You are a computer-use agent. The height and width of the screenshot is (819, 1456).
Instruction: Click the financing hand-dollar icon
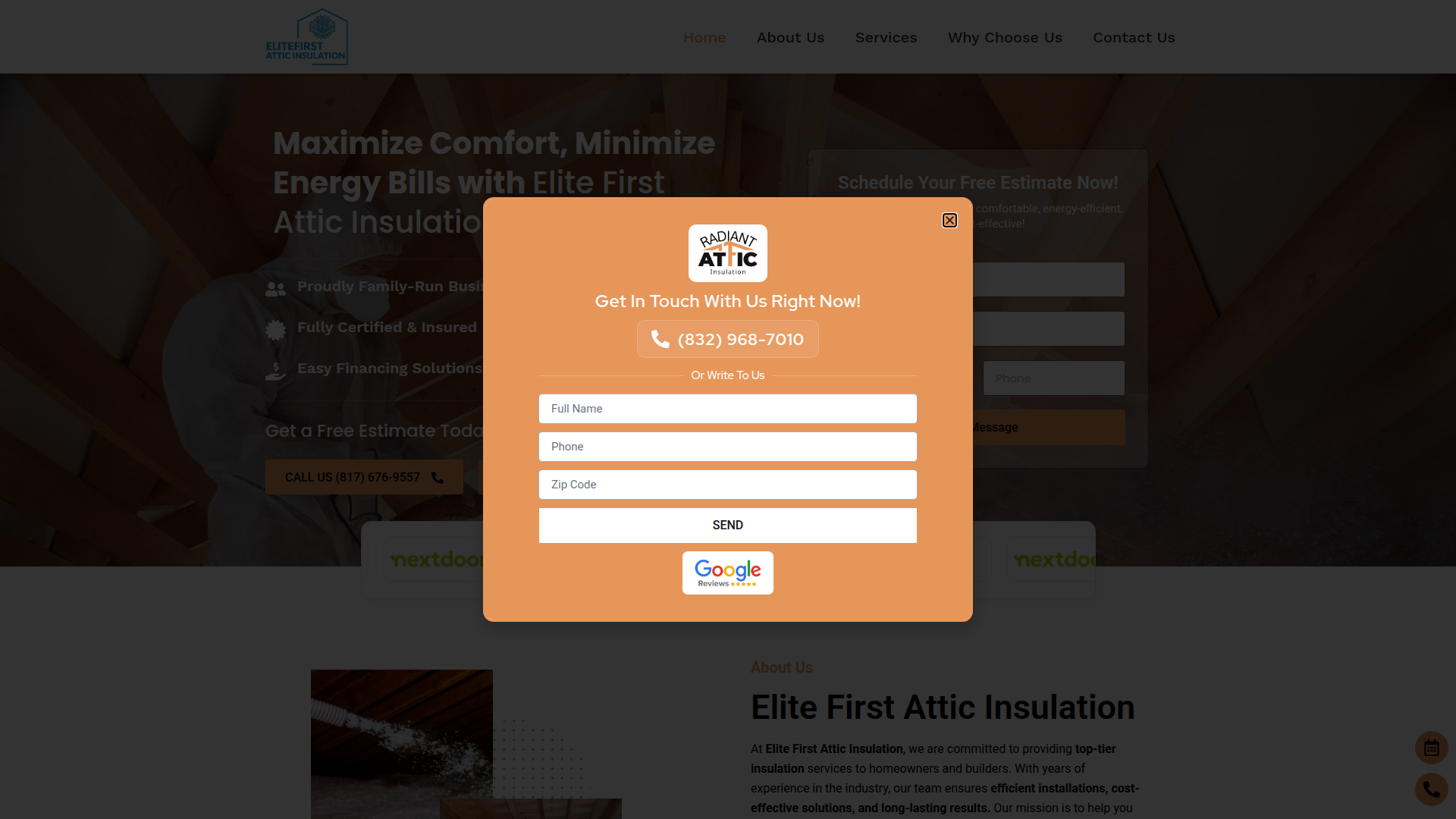(x=276, y=370)
